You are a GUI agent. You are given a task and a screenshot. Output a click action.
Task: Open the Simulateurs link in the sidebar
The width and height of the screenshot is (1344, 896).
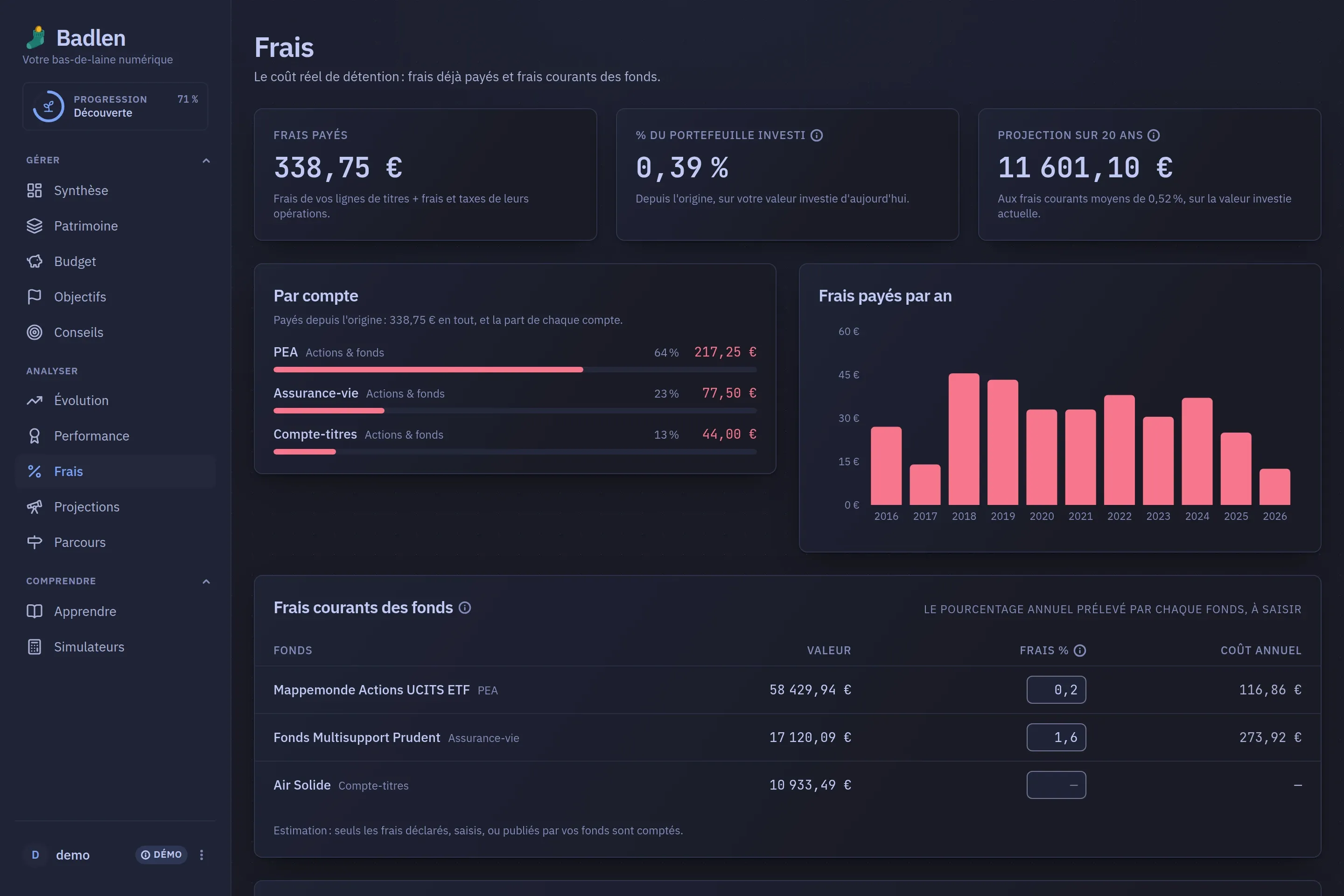(x=115, y=647)
